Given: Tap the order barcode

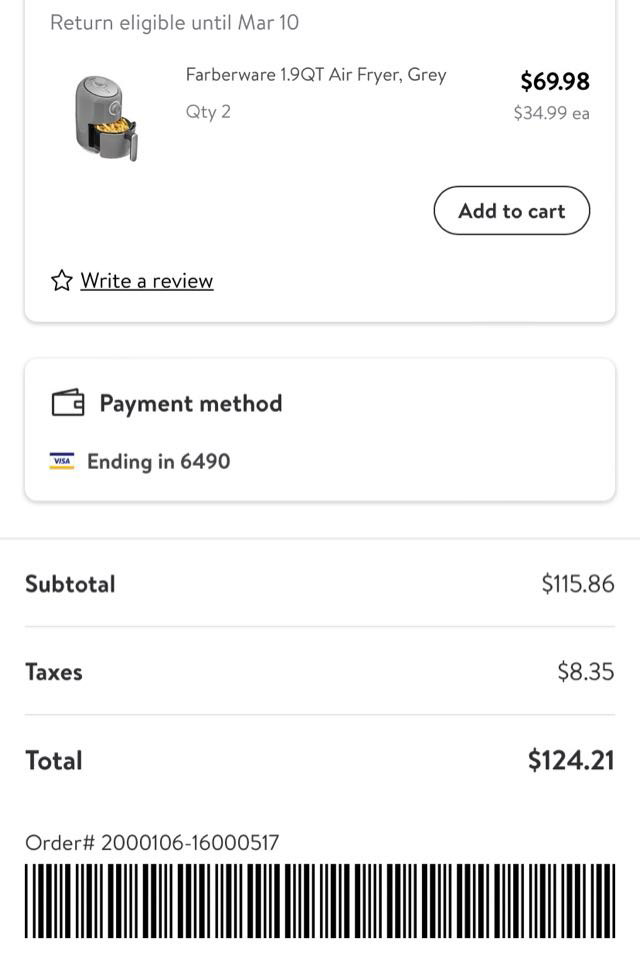Looking at the screenshot, I should pyautogui.click(x=320, y=901).
